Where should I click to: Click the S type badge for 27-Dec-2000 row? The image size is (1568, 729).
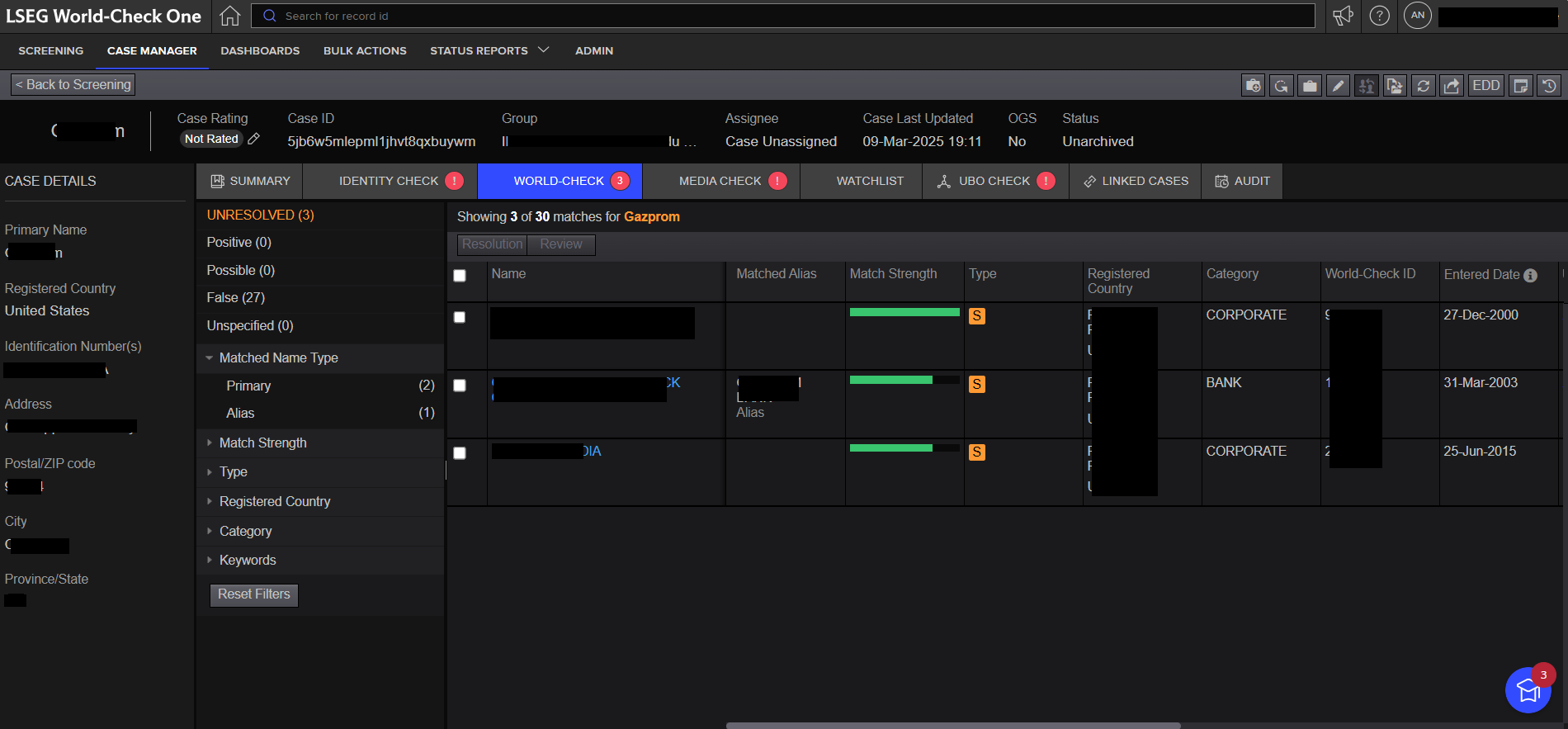977,315
